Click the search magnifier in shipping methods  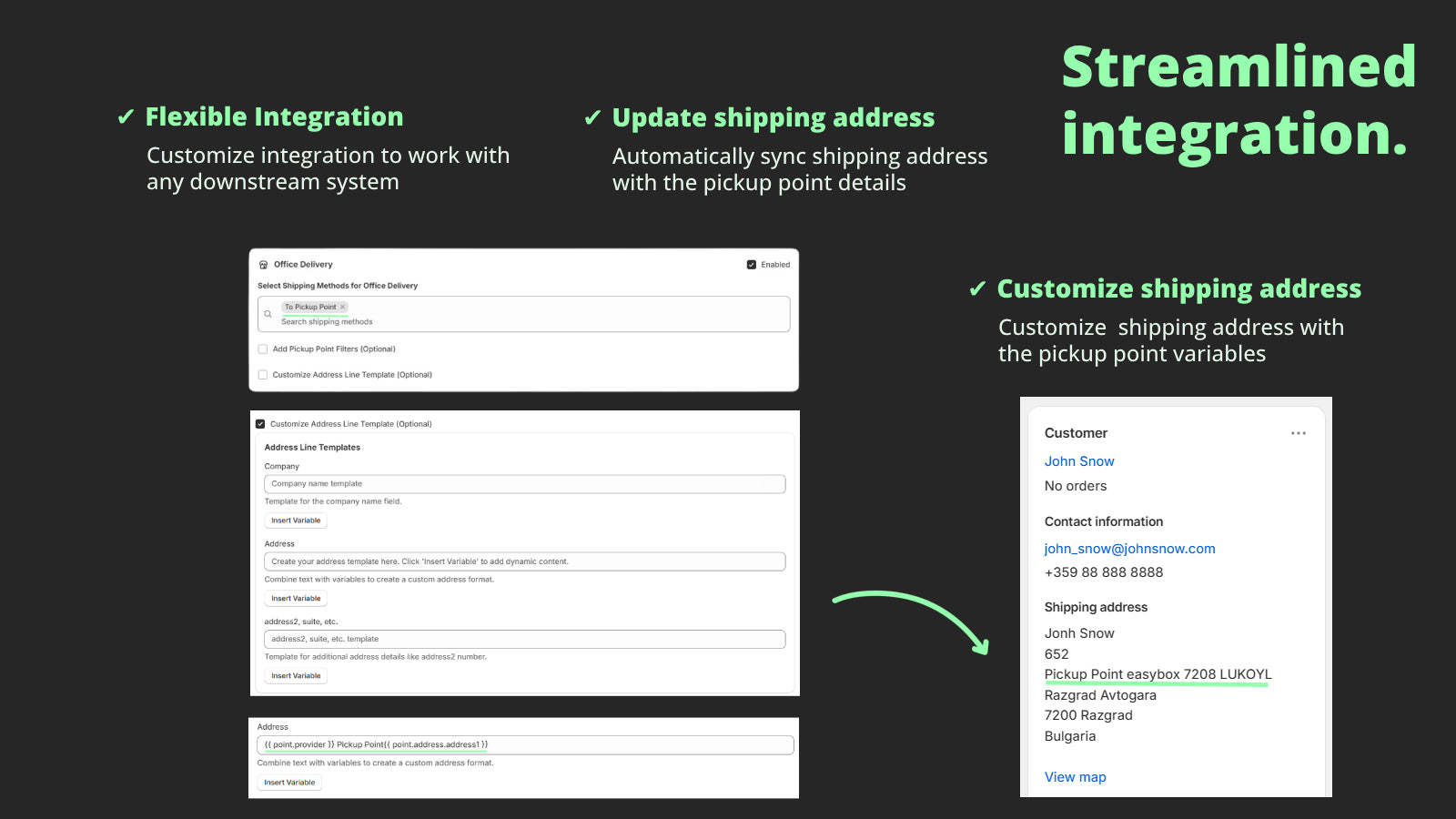268,314
